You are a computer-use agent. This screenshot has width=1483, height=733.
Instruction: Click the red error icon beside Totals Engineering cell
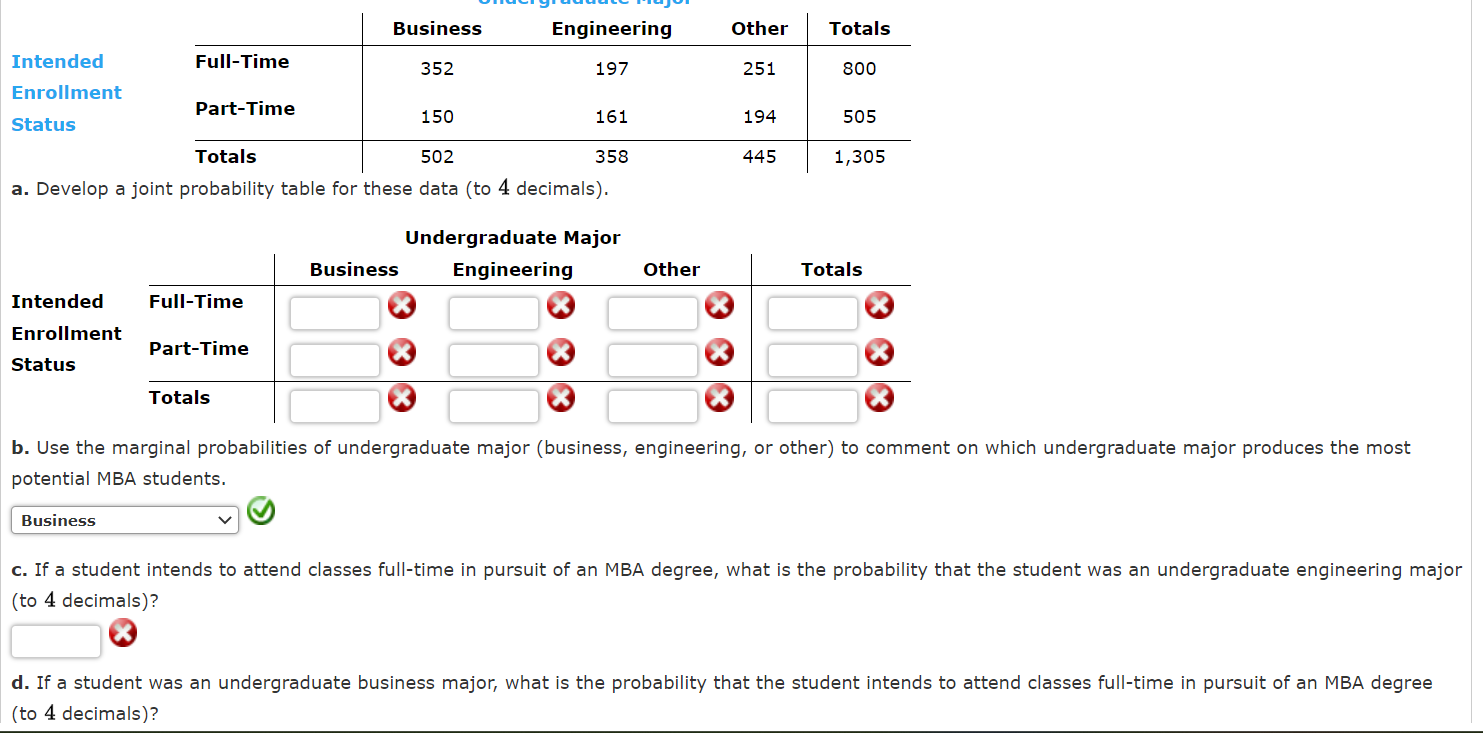[x=561, y=397]
